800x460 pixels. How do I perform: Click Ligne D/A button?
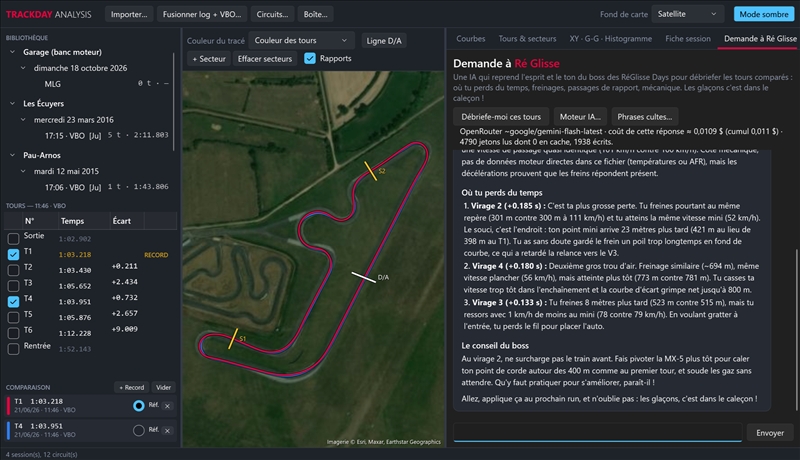[x=384, y=41]
